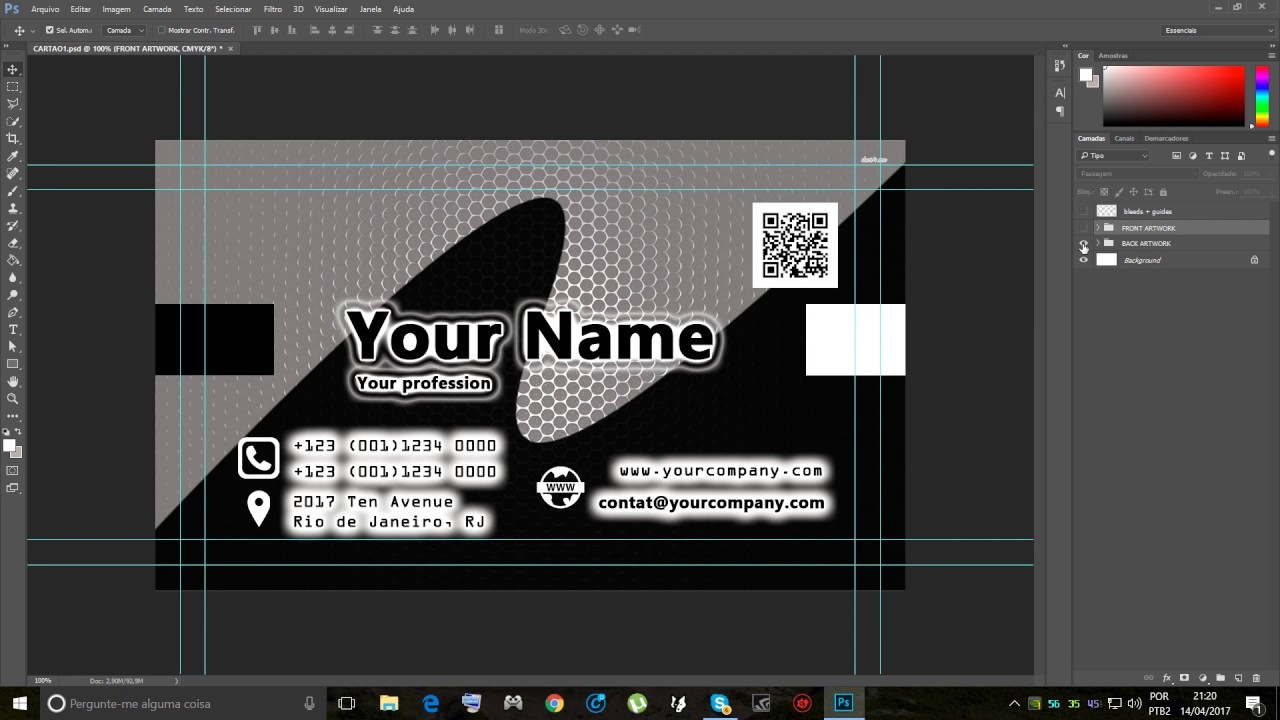Toggle Sel. Autom. checkbox in options bar

click(x=50, y=30)
